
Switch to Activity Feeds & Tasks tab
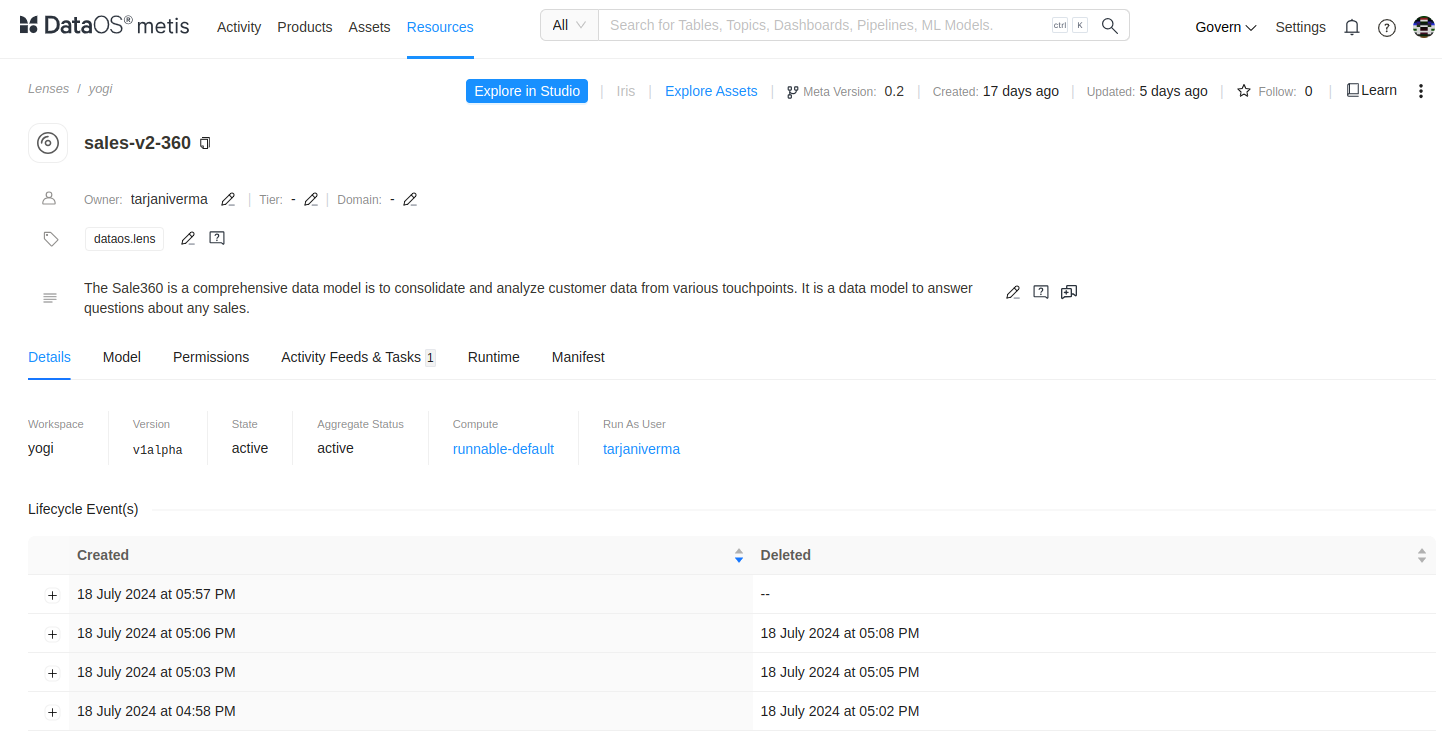pyautogui.click(x=358, y=357)
